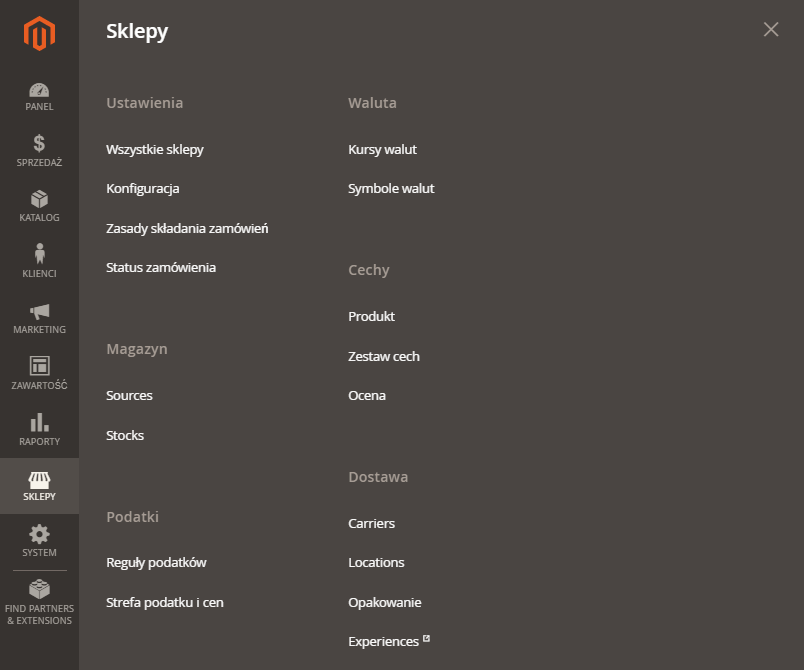The image size is (804, 670).
Task: Open the Konfiguracja settings page
Action: (x=143, y=188)
